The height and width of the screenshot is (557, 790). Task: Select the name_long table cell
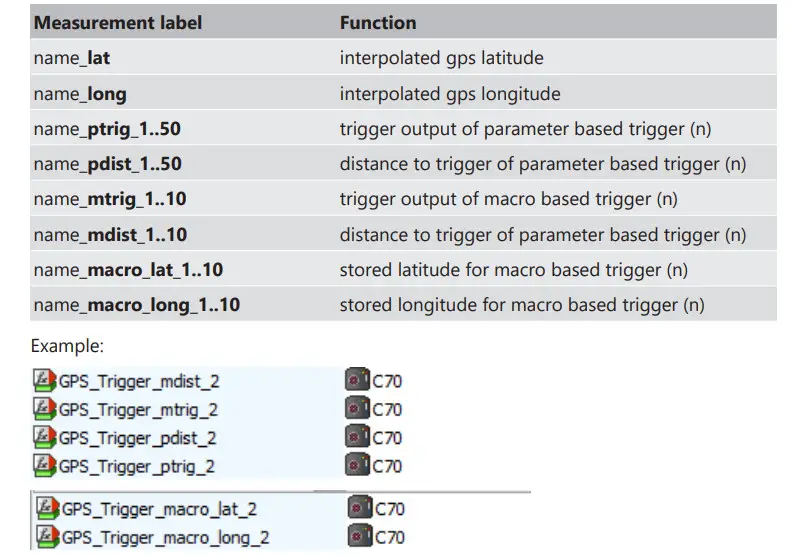coord(79,94)
